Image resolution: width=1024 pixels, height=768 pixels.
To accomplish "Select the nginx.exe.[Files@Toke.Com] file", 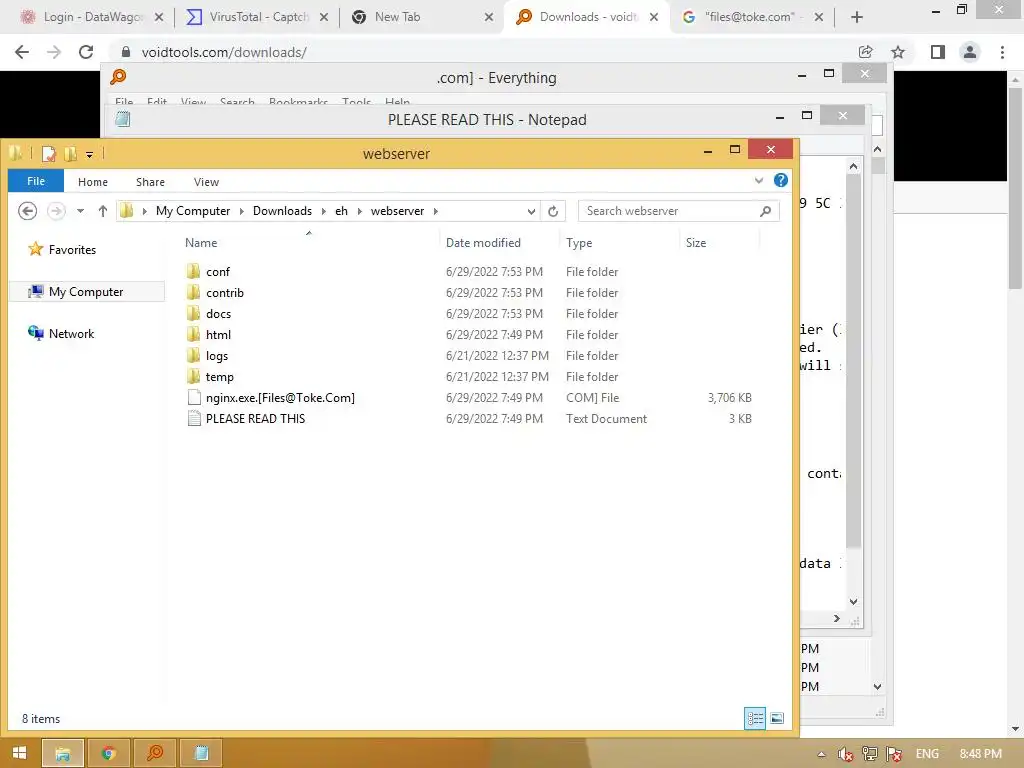I will (280, 398).
